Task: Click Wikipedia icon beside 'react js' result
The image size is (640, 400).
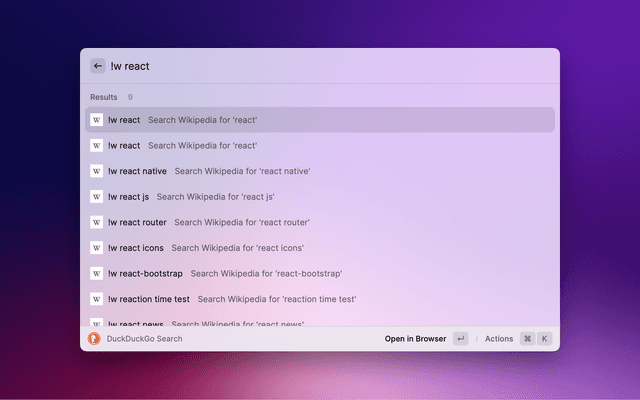Action: tap(97, 197)
